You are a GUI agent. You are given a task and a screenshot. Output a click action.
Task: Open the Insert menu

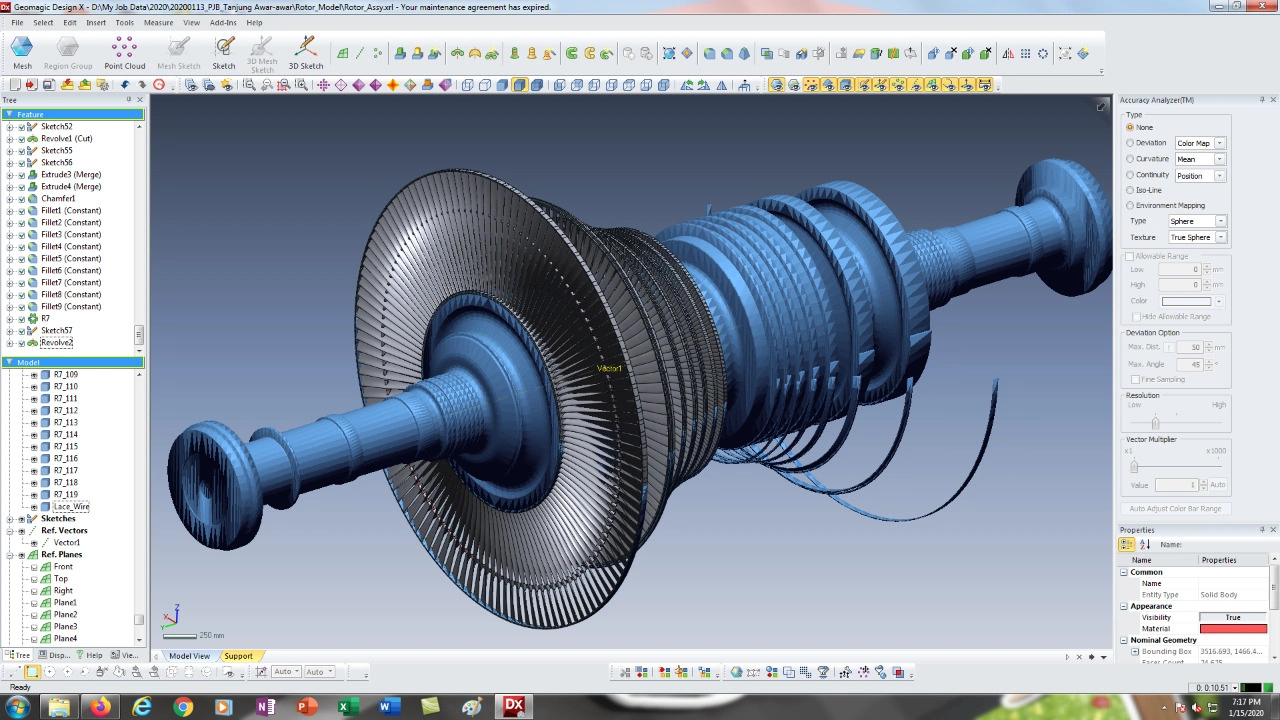click(96, 22)
